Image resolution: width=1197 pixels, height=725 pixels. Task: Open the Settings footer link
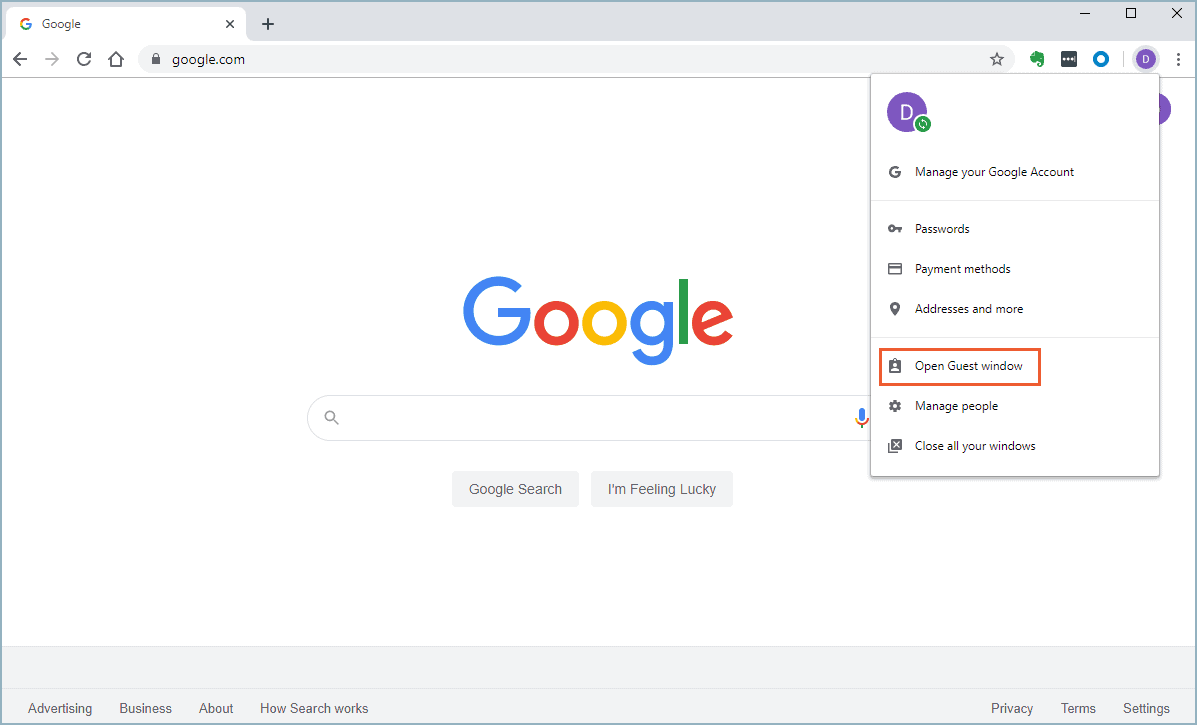click(x=1146, y=708)
